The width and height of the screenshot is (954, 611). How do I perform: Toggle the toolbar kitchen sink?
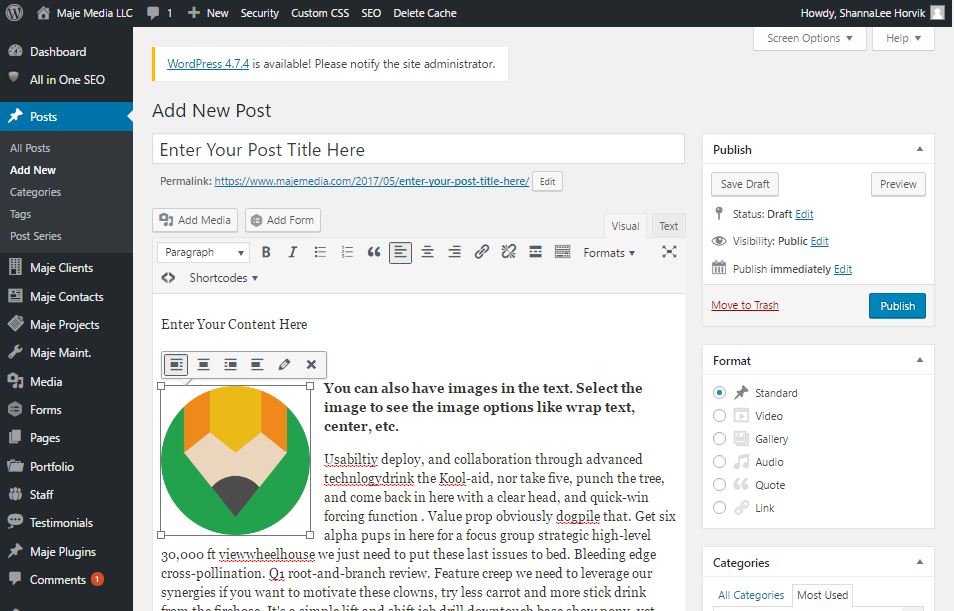(x=562, y=252)
